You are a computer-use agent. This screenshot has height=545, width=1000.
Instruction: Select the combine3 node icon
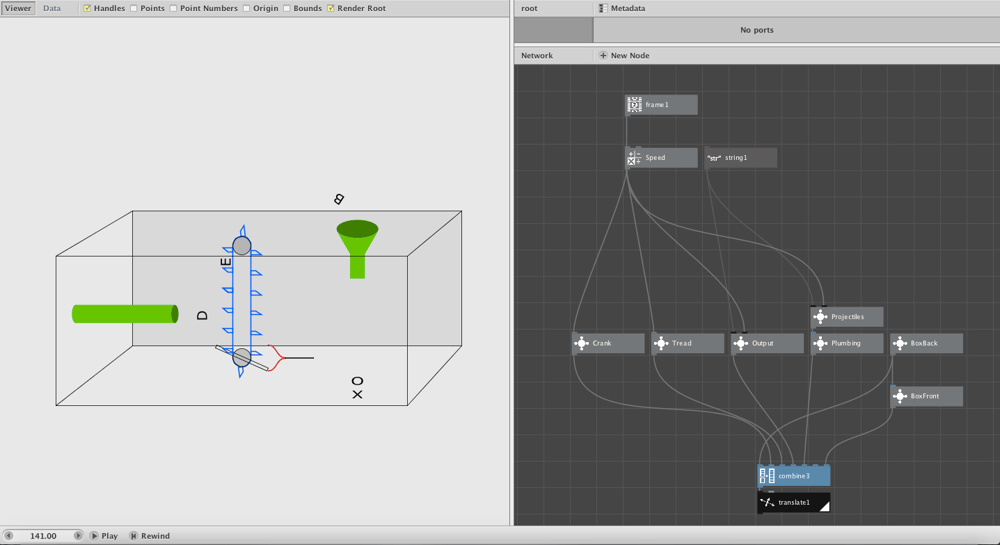pyautogui.click(x=767, y=476)
